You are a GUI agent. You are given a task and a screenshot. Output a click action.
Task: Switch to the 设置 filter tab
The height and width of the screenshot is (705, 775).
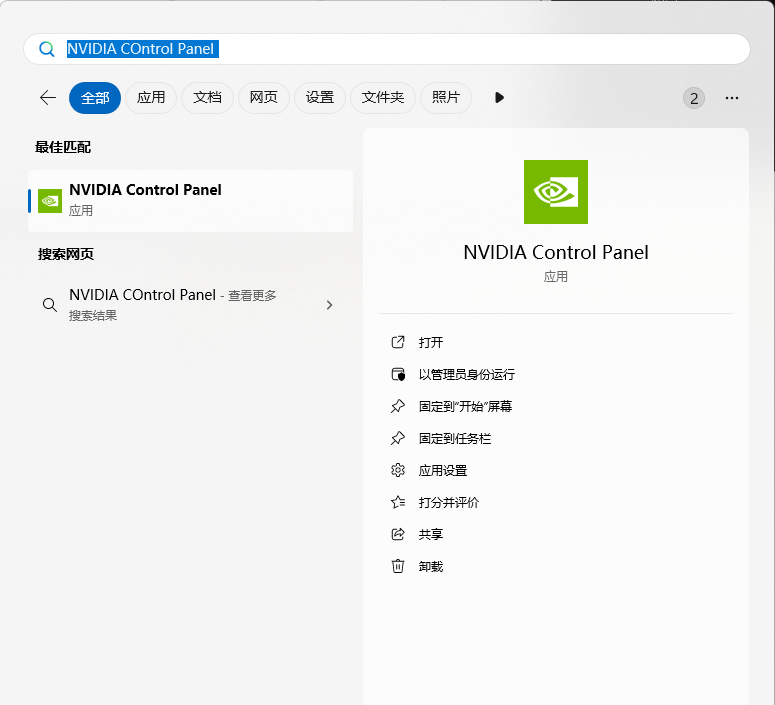click(320, 98)
